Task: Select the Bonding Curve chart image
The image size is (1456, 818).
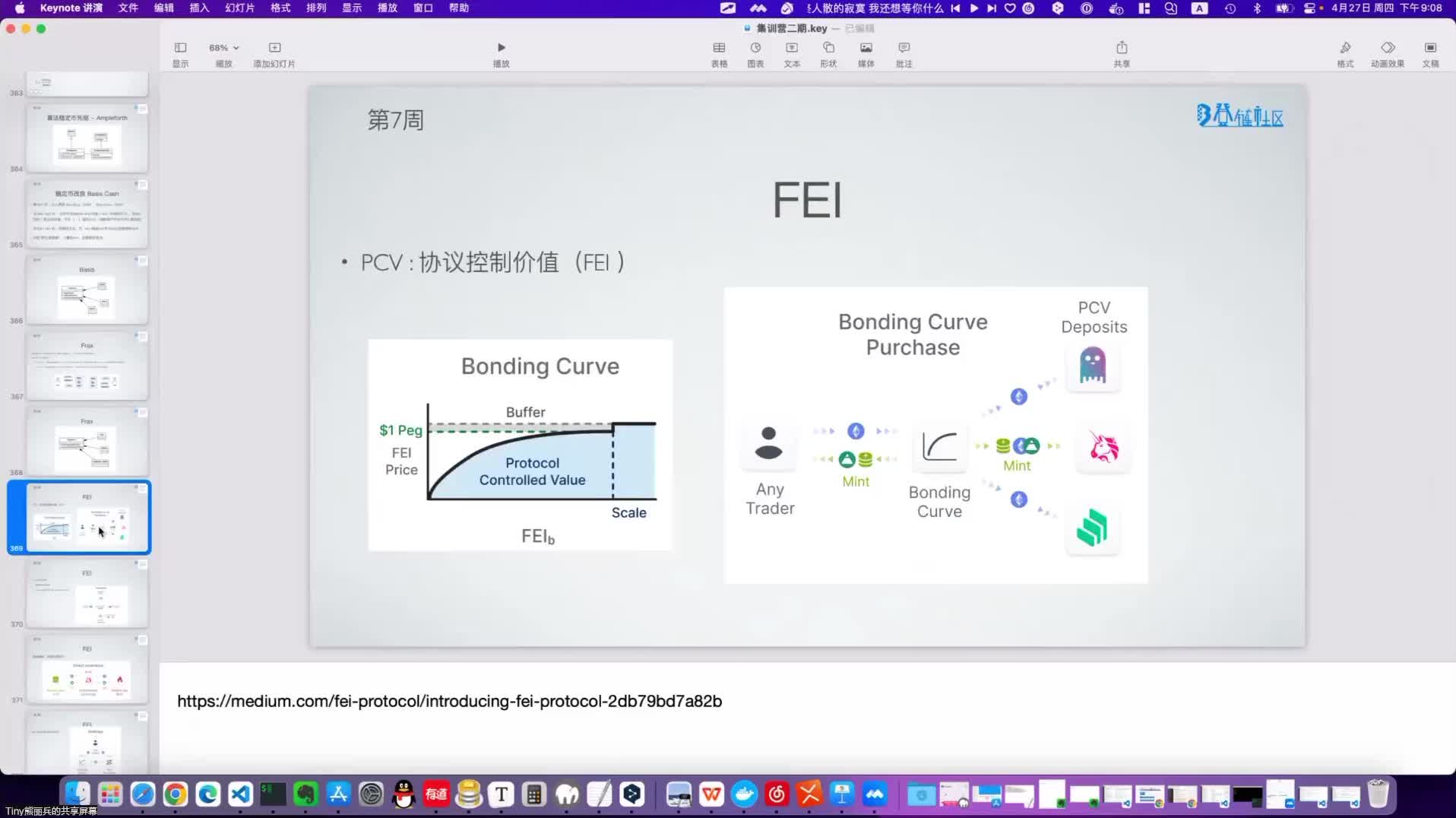Action: [521, 445]
